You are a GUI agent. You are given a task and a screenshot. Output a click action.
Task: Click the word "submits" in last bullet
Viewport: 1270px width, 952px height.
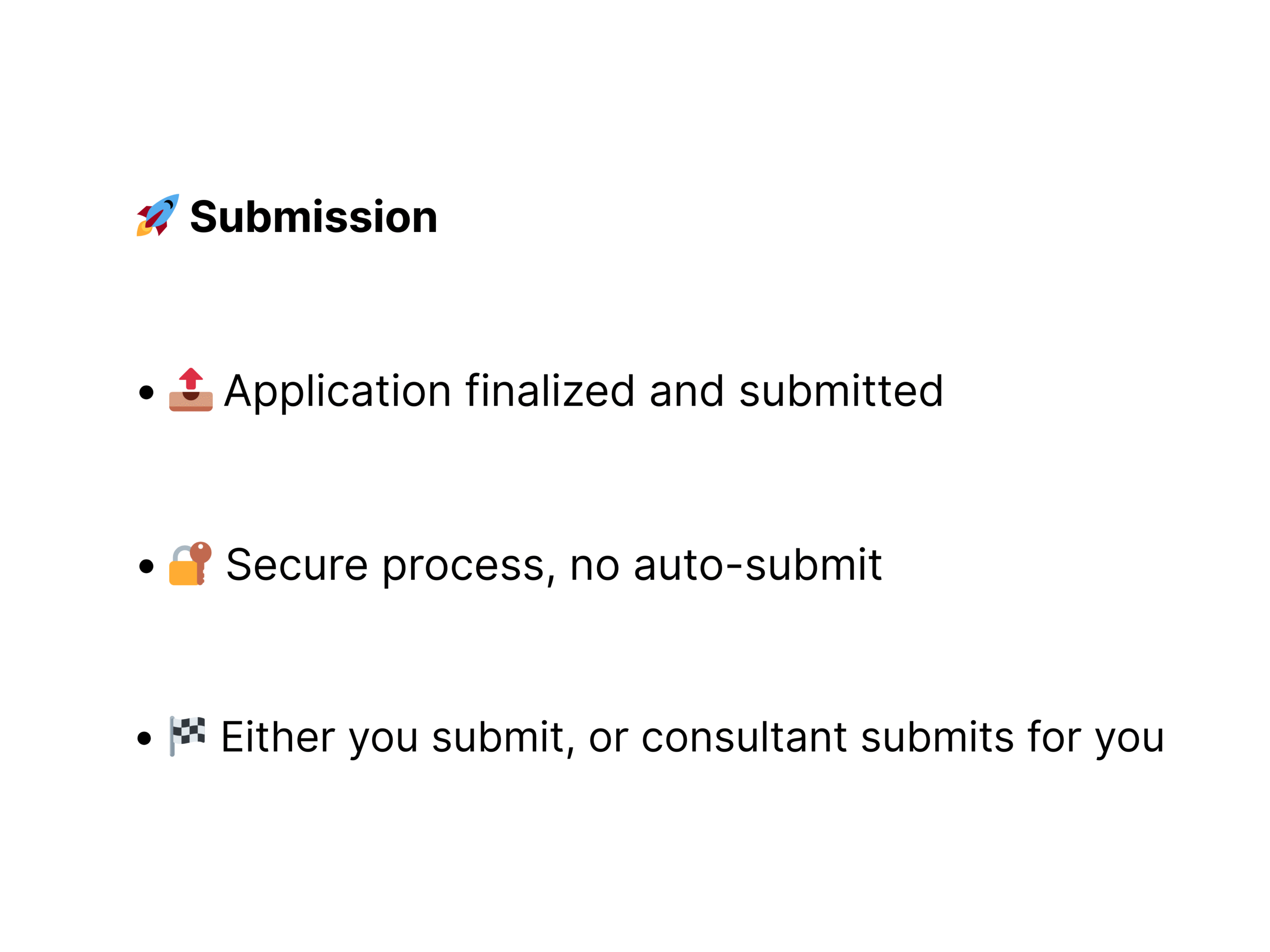tap(938, 737)
